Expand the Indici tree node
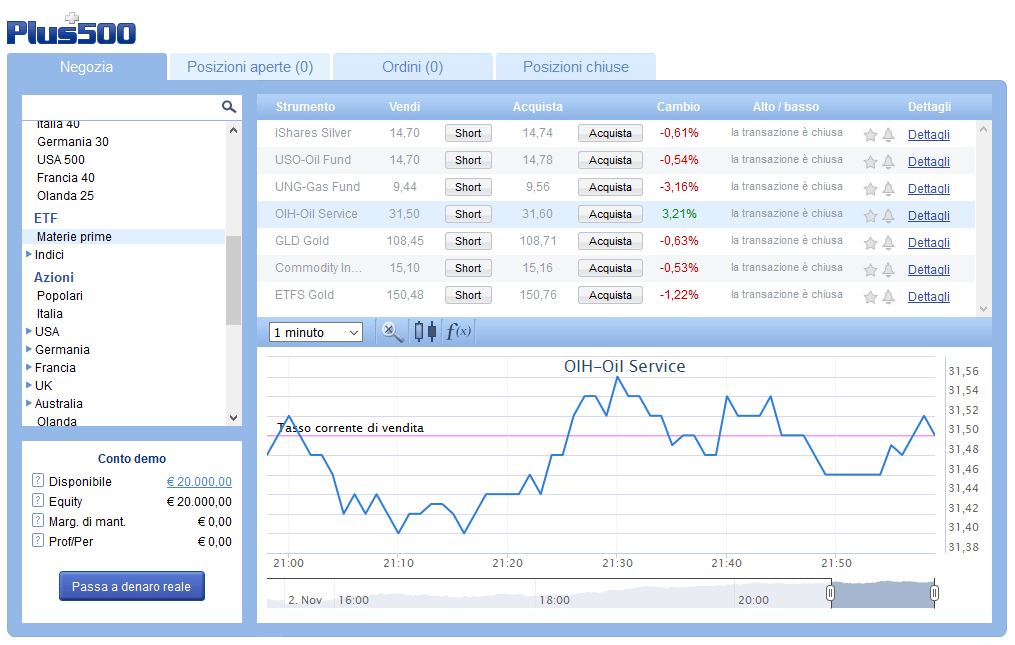 28,255
